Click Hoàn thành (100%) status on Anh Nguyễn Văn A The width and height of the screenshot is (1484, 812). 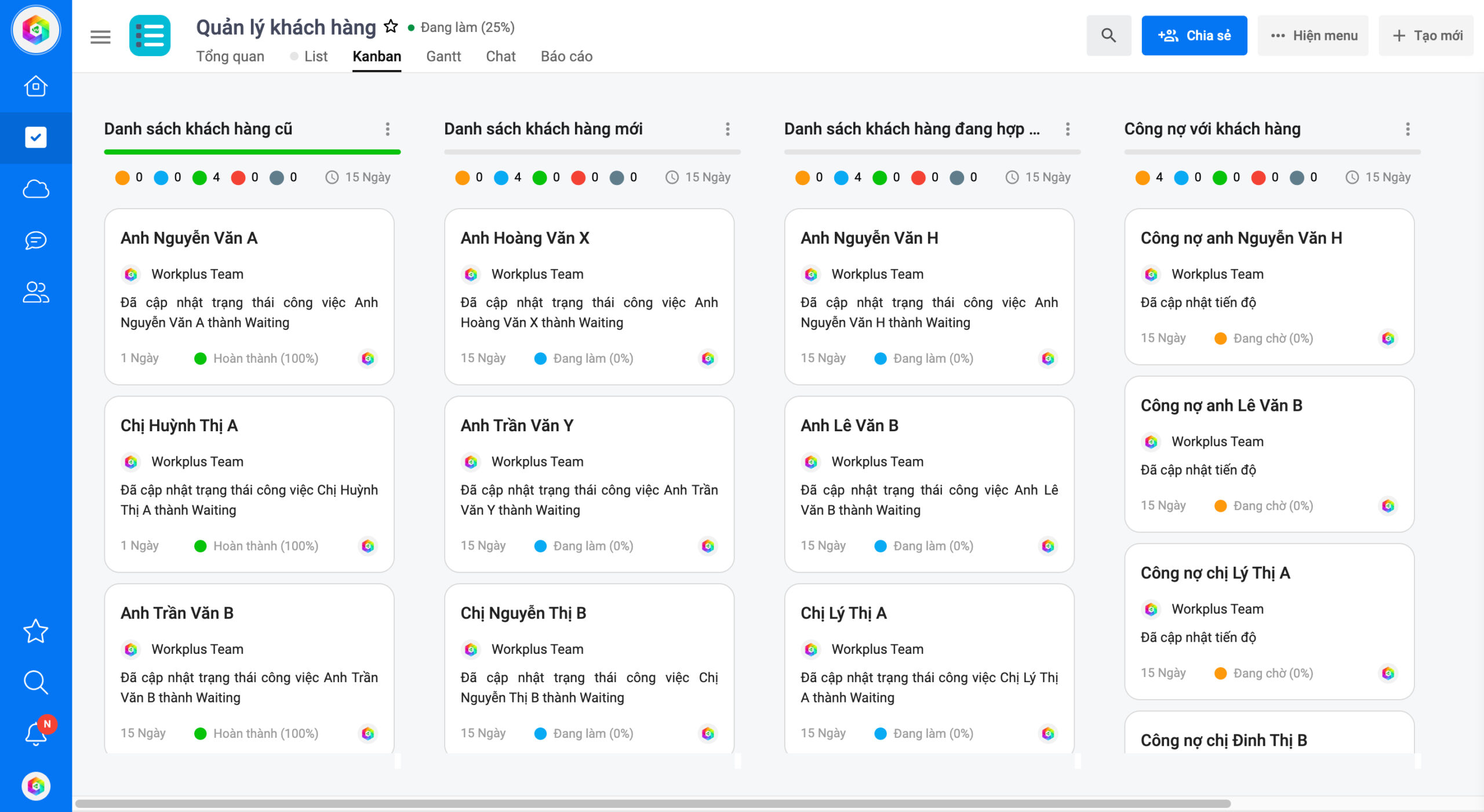pyautogui.click(x=256, y=358)
